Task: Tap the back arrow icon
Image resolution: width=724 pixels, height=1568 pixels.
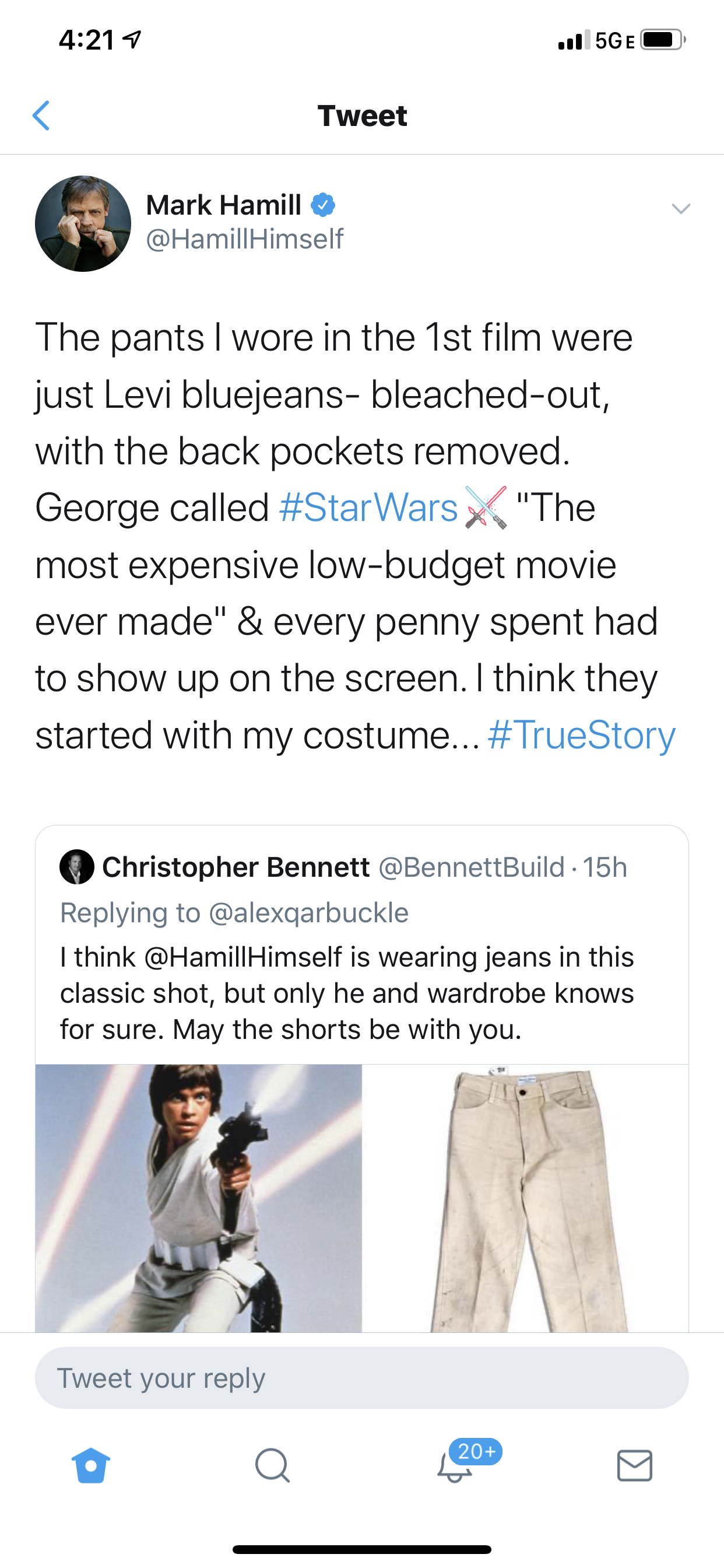Action: pyautogui.click(x=41, y=116)
